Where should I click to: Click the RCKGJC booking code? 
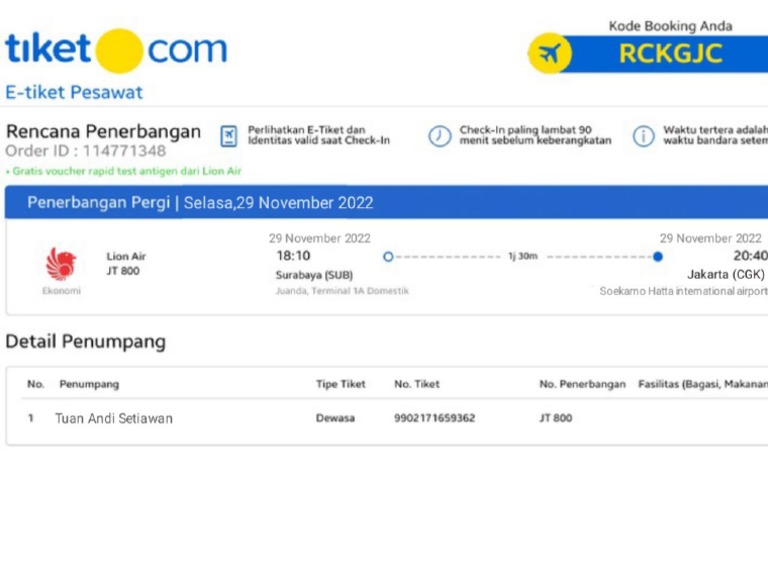tap(669, 54)
